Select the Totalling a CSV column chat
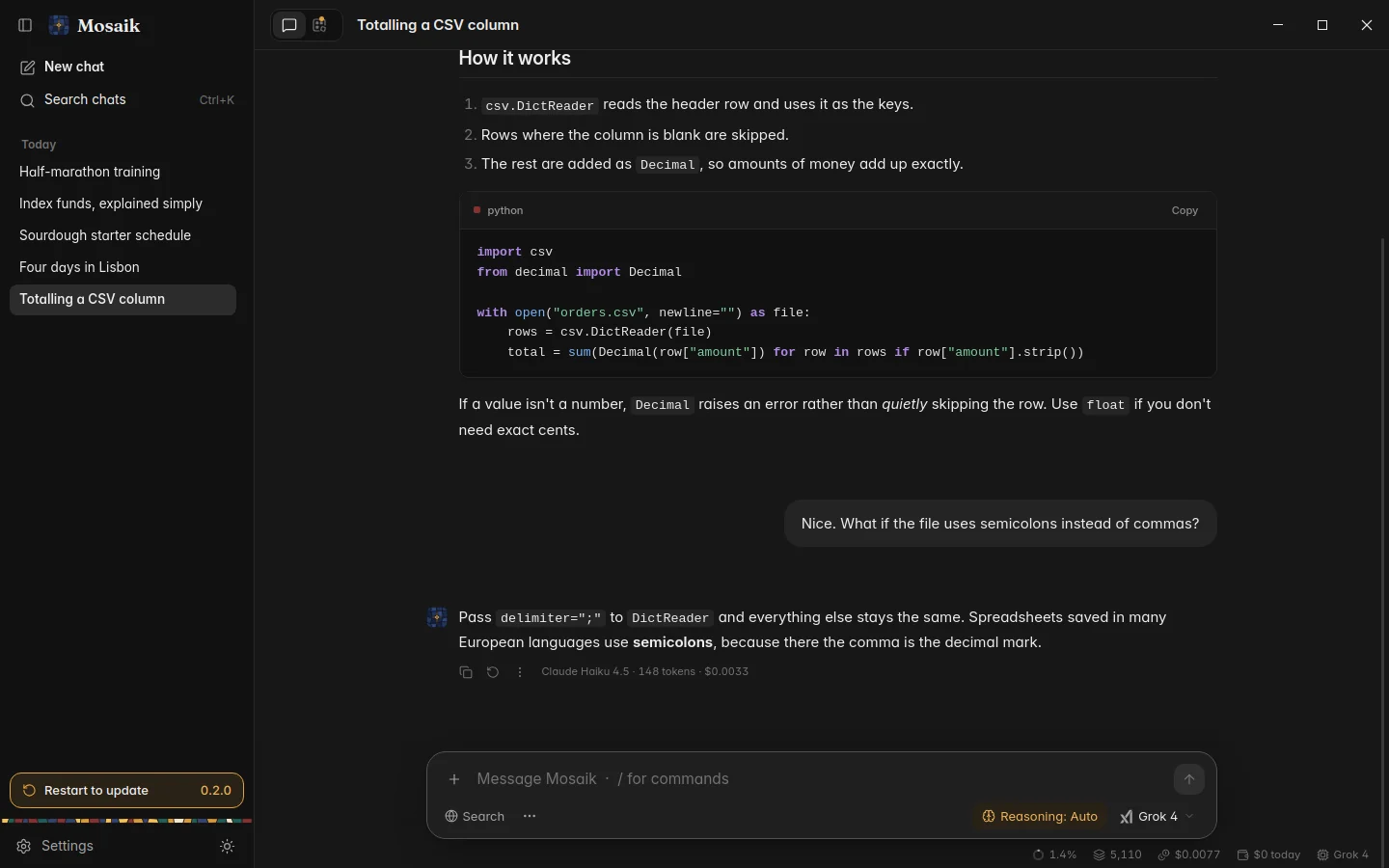 tap(123, 299)
